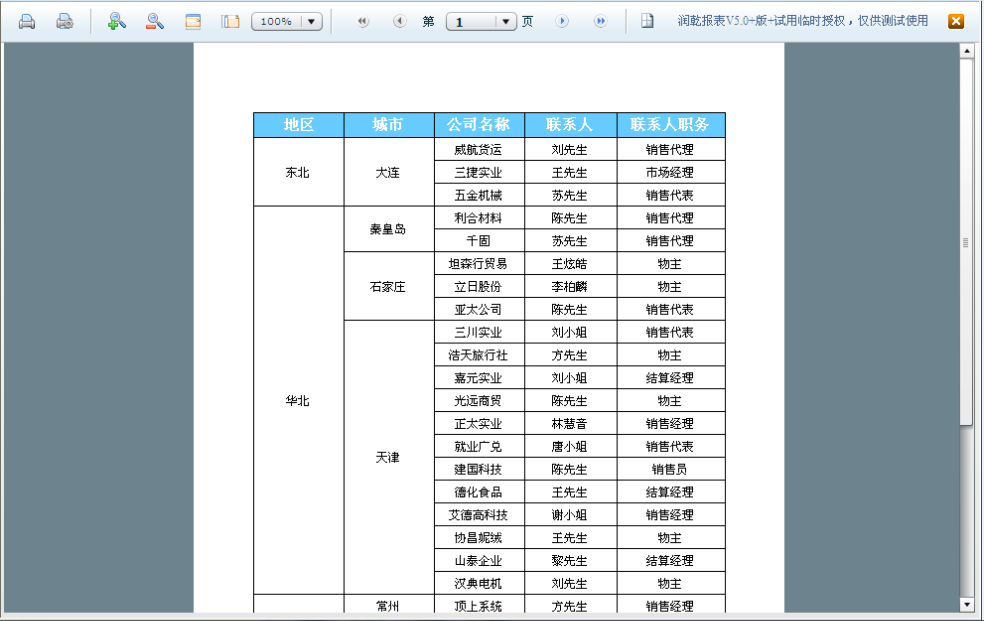The image size is (984, 621).
Task: Click the two-page layout icon
Action: coord(230,22)
